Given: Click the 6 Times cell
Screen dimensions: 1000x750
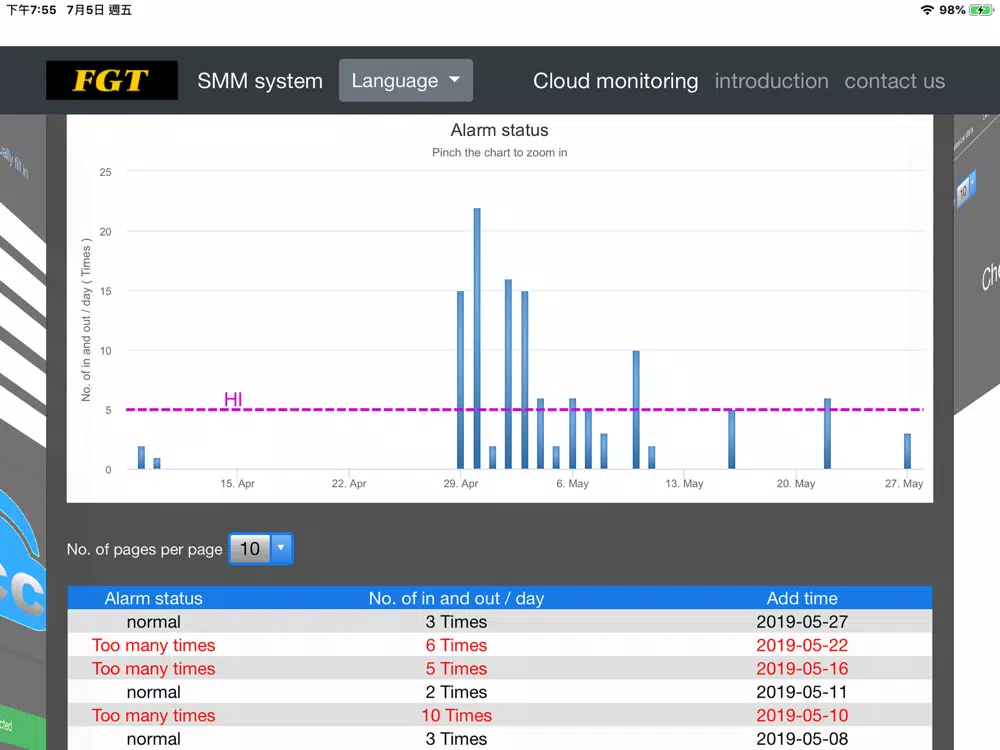Looking at the screenshot, I should click(x=456, y=645).
